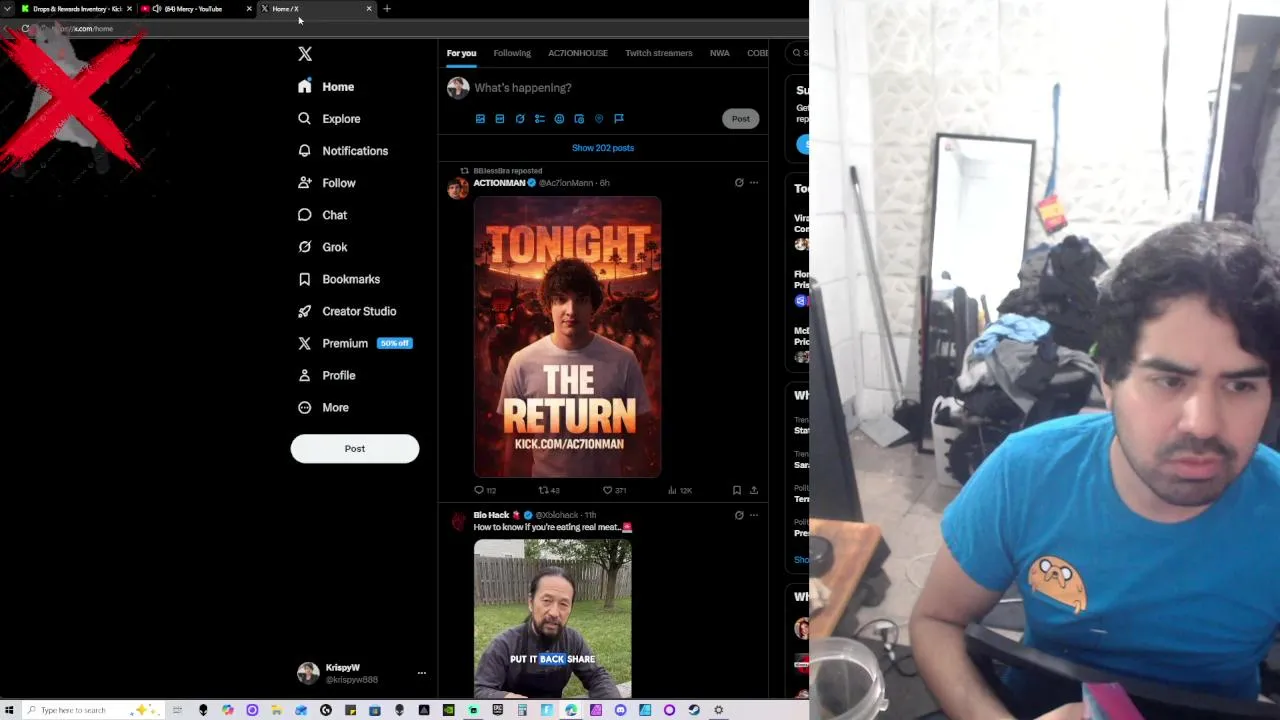Open more options on Bio Hack post
1280x720 pixels.
(x=754, y=515)
